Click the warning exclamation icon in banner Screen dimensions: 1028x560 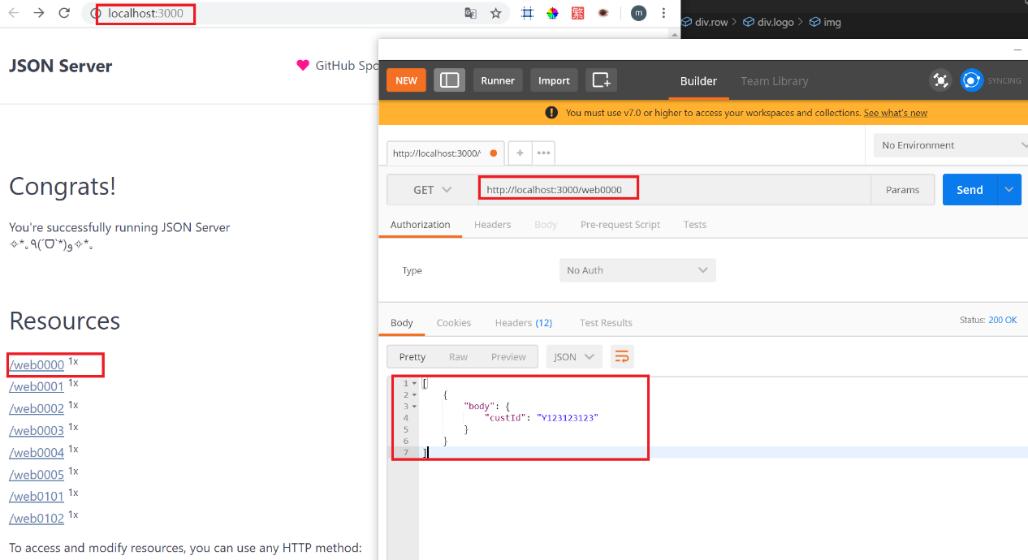coord(551,113)
